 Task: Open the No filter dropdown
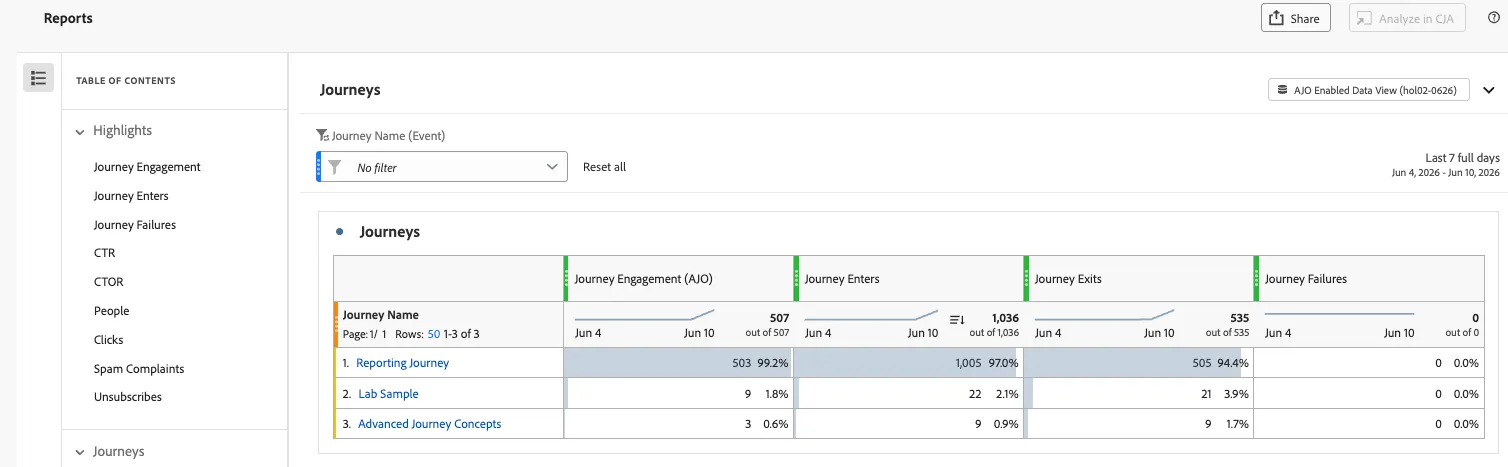click(444, 167)
